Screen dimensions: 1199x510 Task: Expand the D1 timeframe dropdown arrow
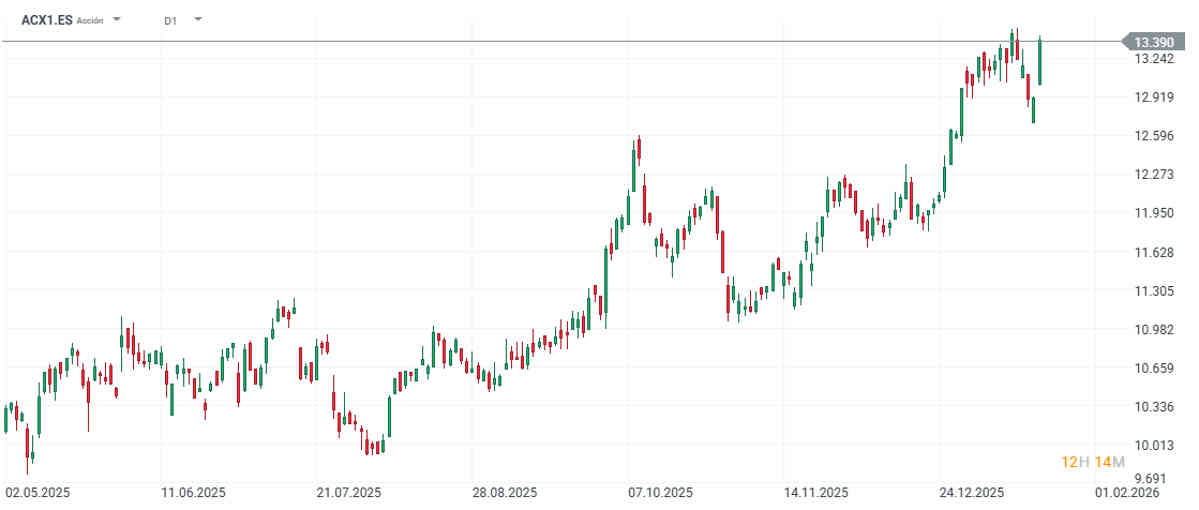click(197, 19)
